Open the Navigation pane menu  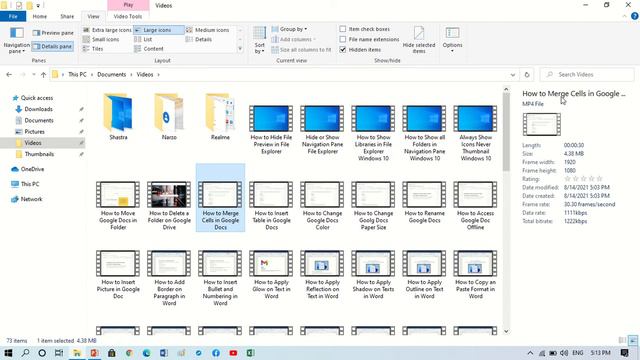pos(17,40)
